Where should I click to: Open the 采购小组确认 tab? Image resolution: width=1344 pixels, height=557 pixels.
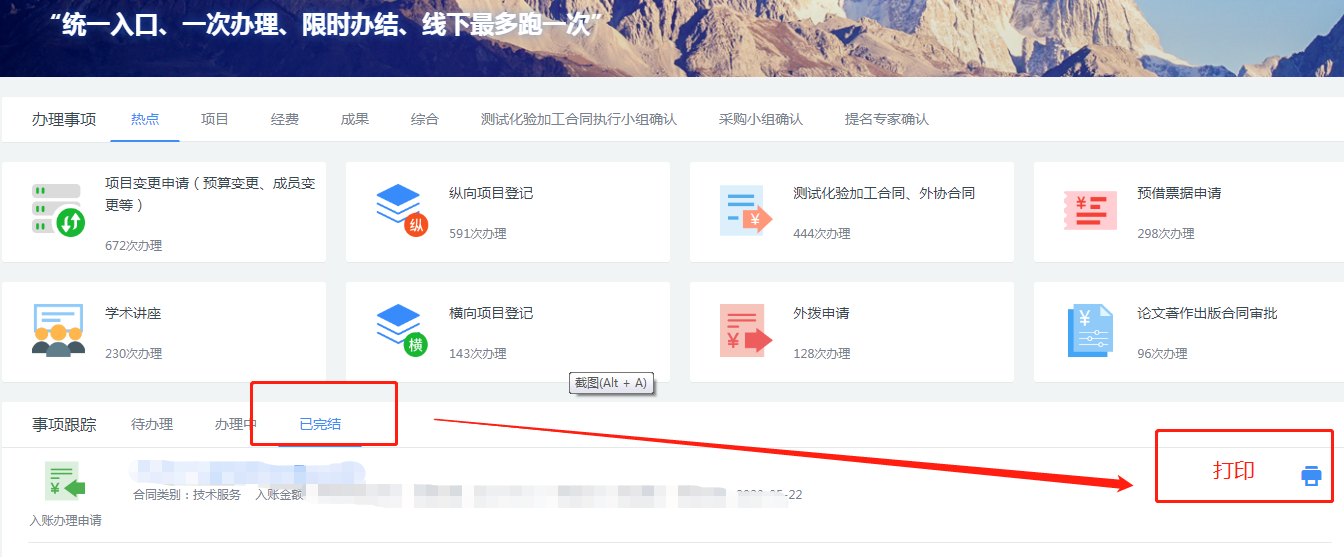coord(761,119)
